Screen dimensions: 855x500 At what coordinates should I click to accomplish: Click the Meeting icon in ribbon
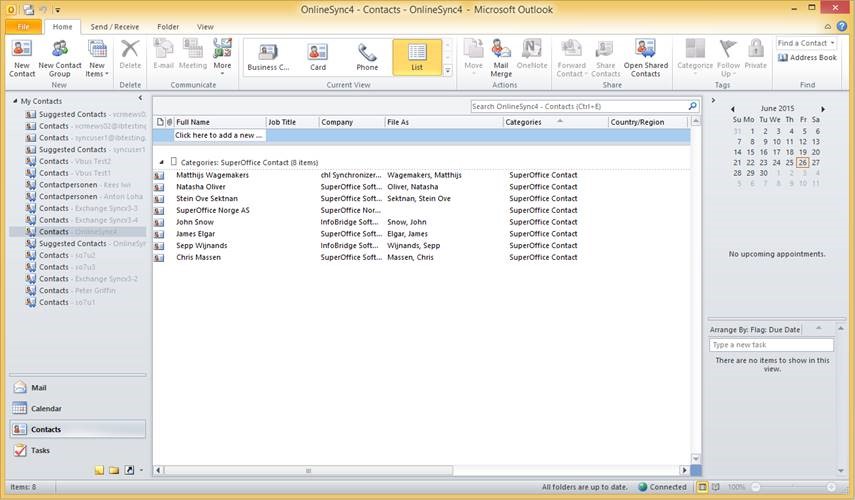pyautogui.click(x=193, y=55)
